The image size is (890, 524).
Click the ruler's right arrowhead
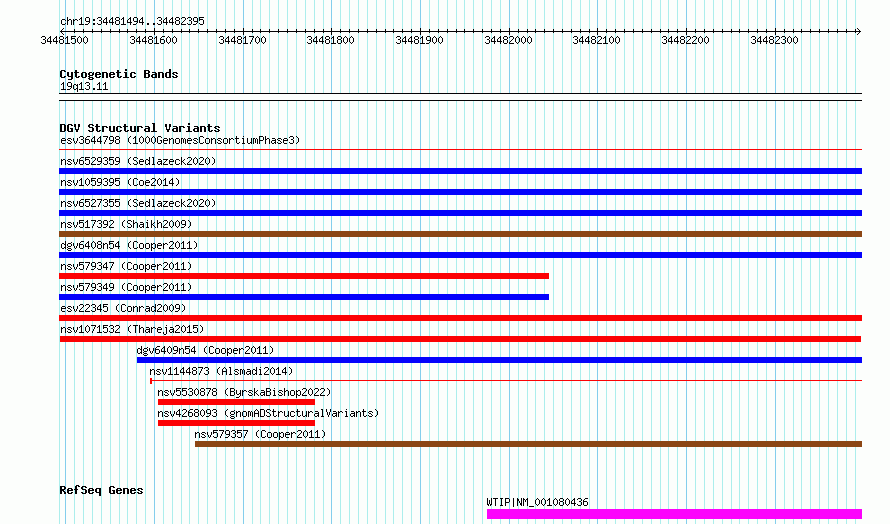pos(859,31)
